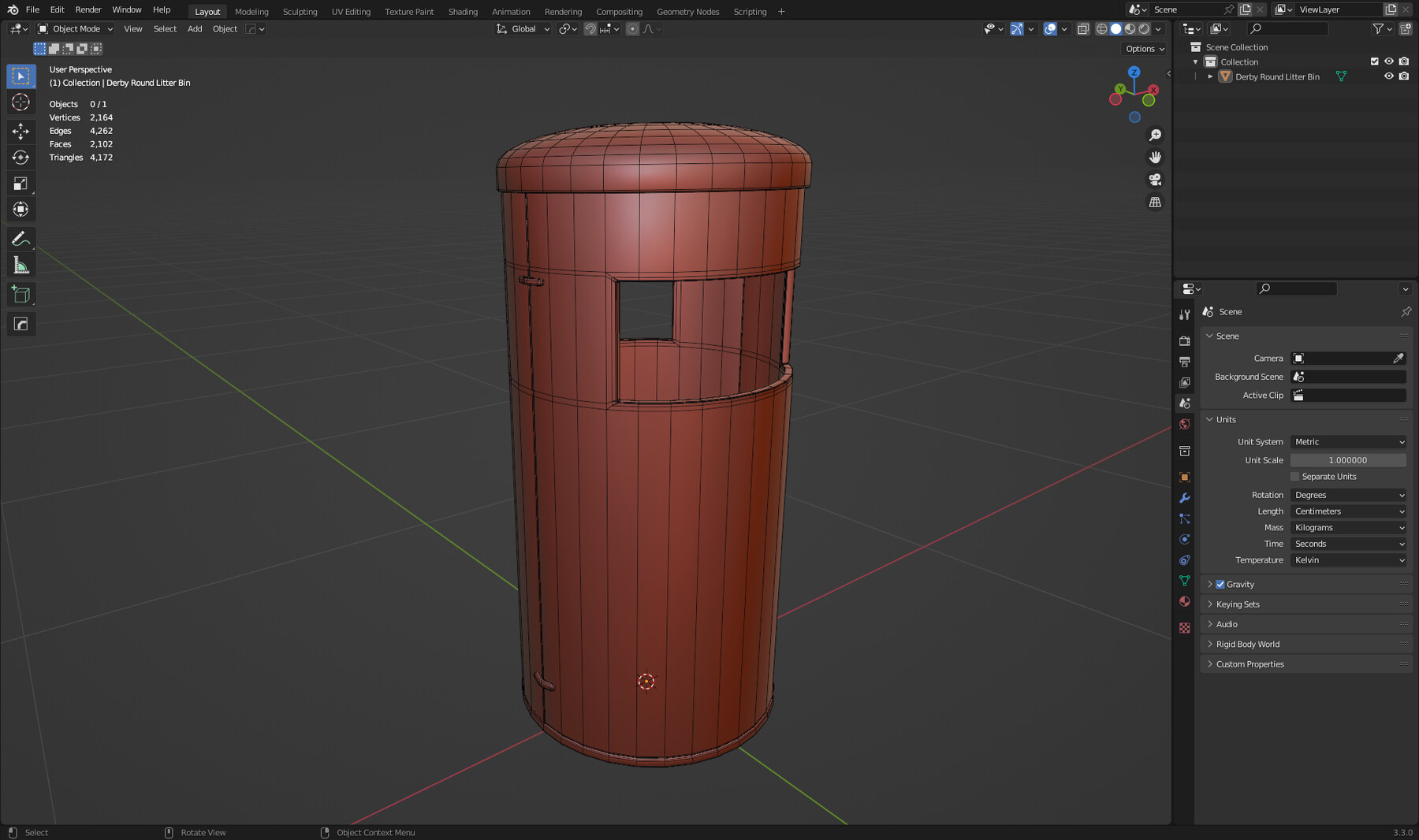Switch to World Properties tab
Screen dimensions: 1419x840
(x=1185, y=424)
